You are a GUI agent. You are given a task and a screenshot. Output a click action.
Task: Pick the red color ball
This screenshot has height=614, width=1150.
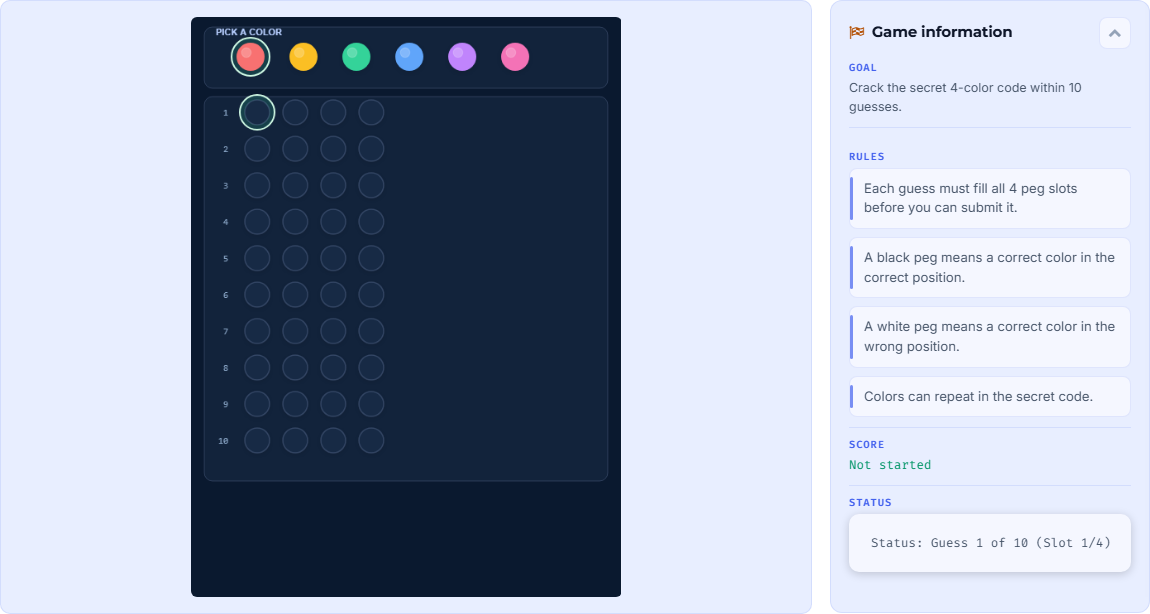(251, 57)
